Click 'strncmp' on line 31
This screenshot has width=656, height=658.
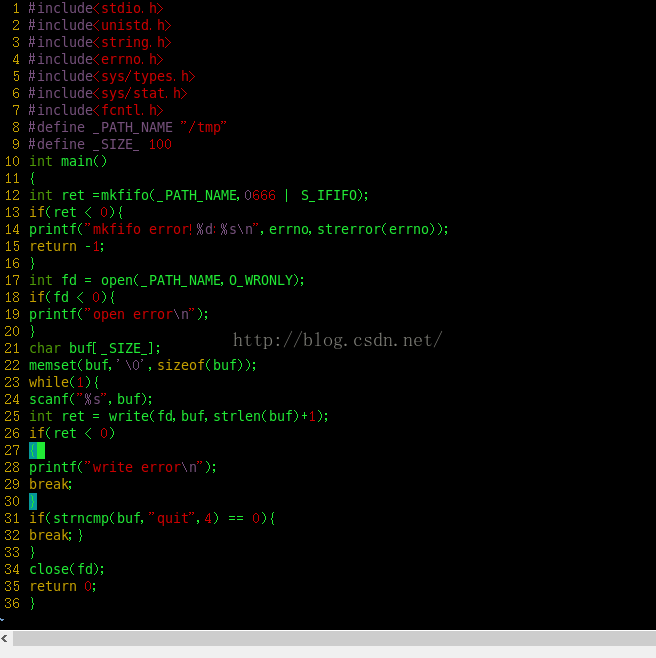pyautogui.click(x=81, y=518)
